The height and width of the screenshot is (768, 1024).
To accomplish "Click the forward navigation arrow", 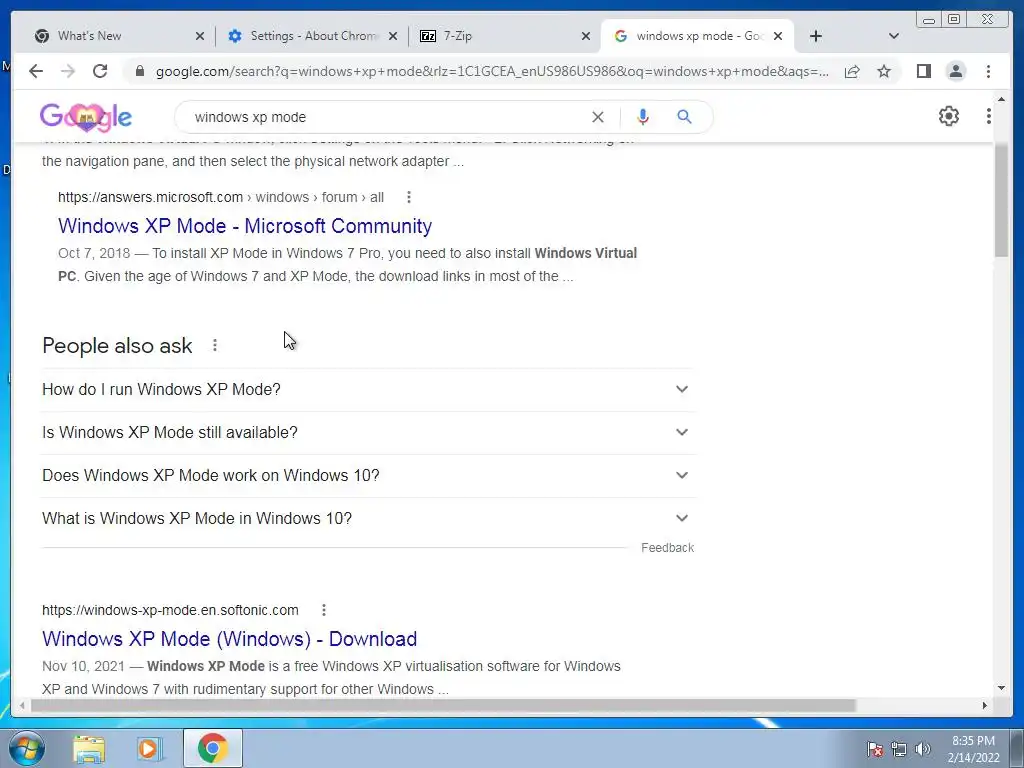I will point(68,71).
